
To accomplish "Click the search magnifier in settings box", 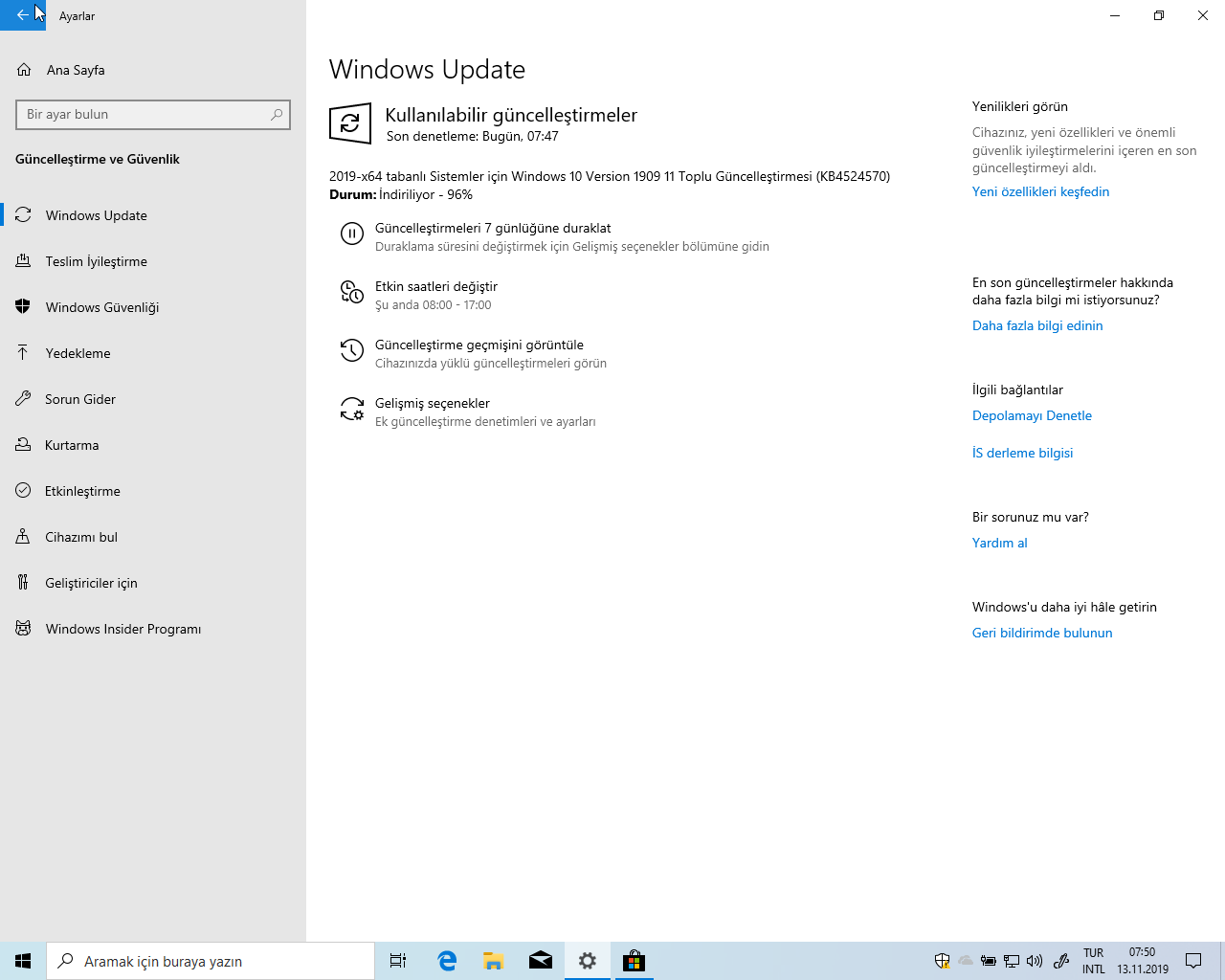I will click(x=277, y=115).
